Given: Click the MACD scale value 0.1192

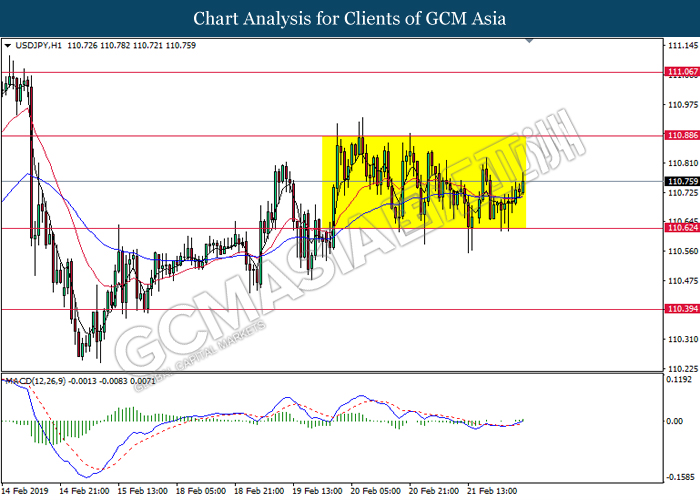Looking at the screenshot, I should (679, 379).
